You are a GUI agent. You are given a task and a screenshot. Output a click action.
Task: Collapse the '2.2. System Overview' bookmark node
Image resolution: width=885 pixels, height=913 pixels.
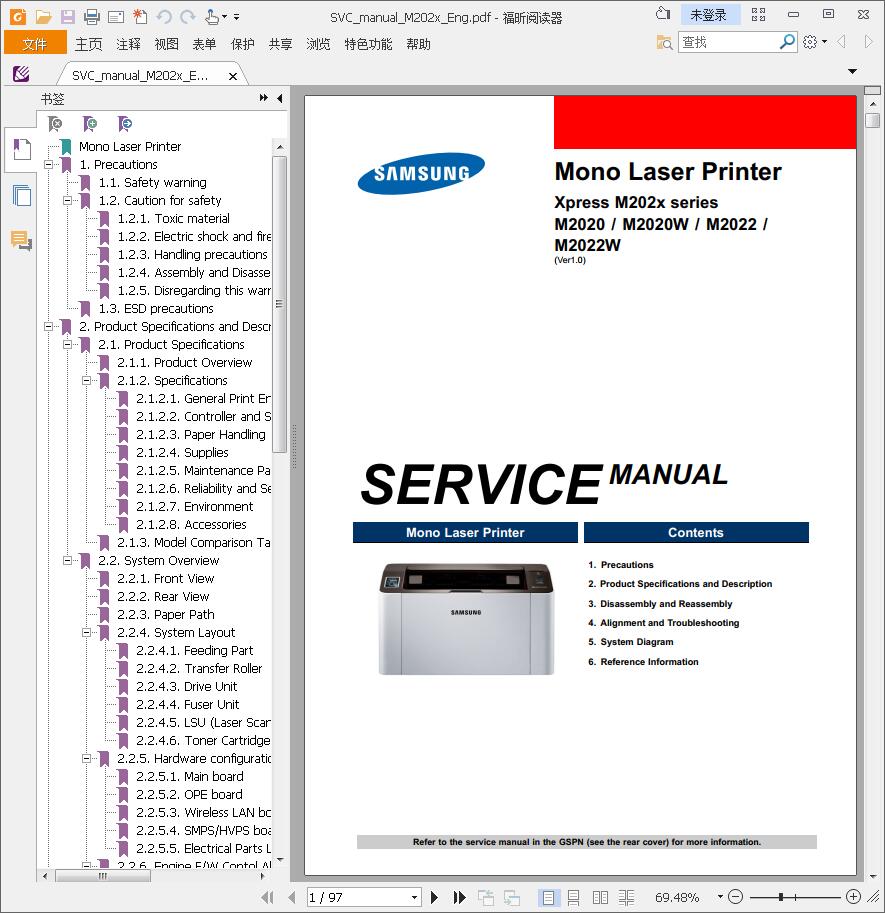tap(68, 561)
